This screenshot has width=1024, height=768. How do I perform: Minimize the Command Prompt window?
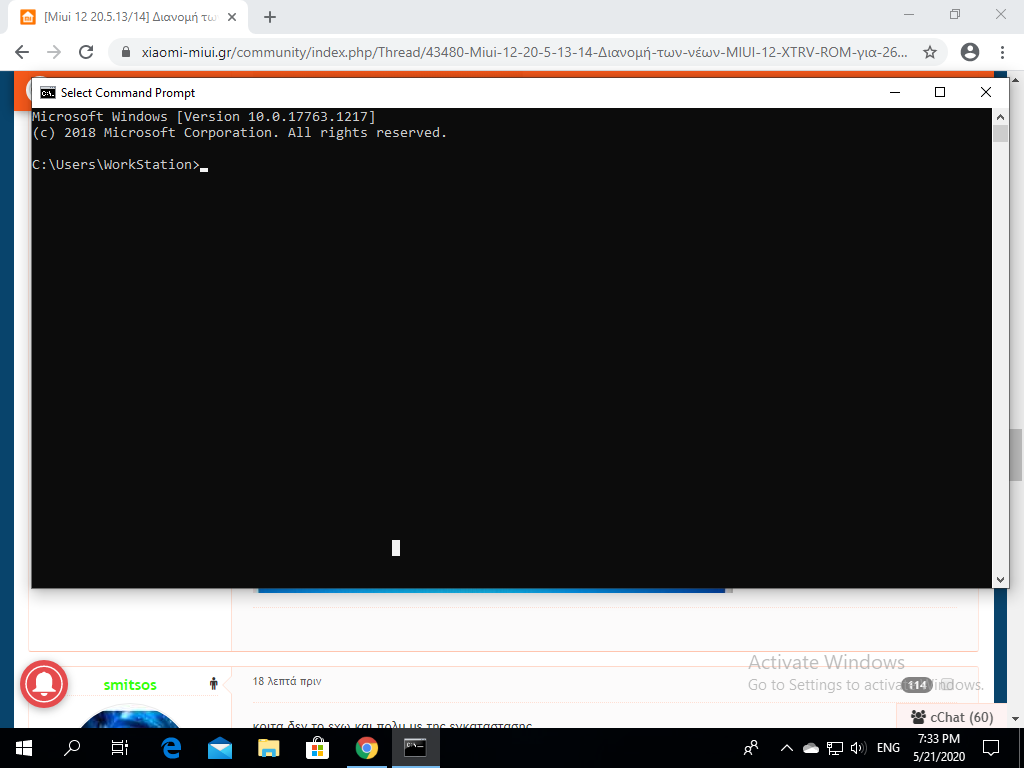[x=895, y=93]
